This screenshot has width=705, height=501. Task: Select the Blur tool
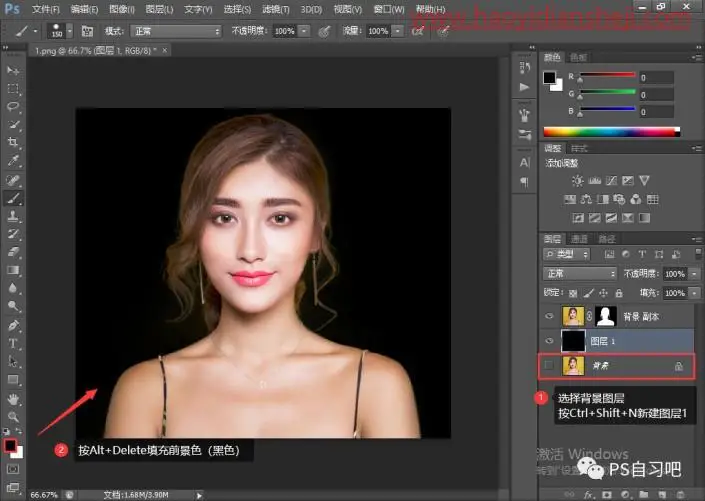(x=13, y=288)
